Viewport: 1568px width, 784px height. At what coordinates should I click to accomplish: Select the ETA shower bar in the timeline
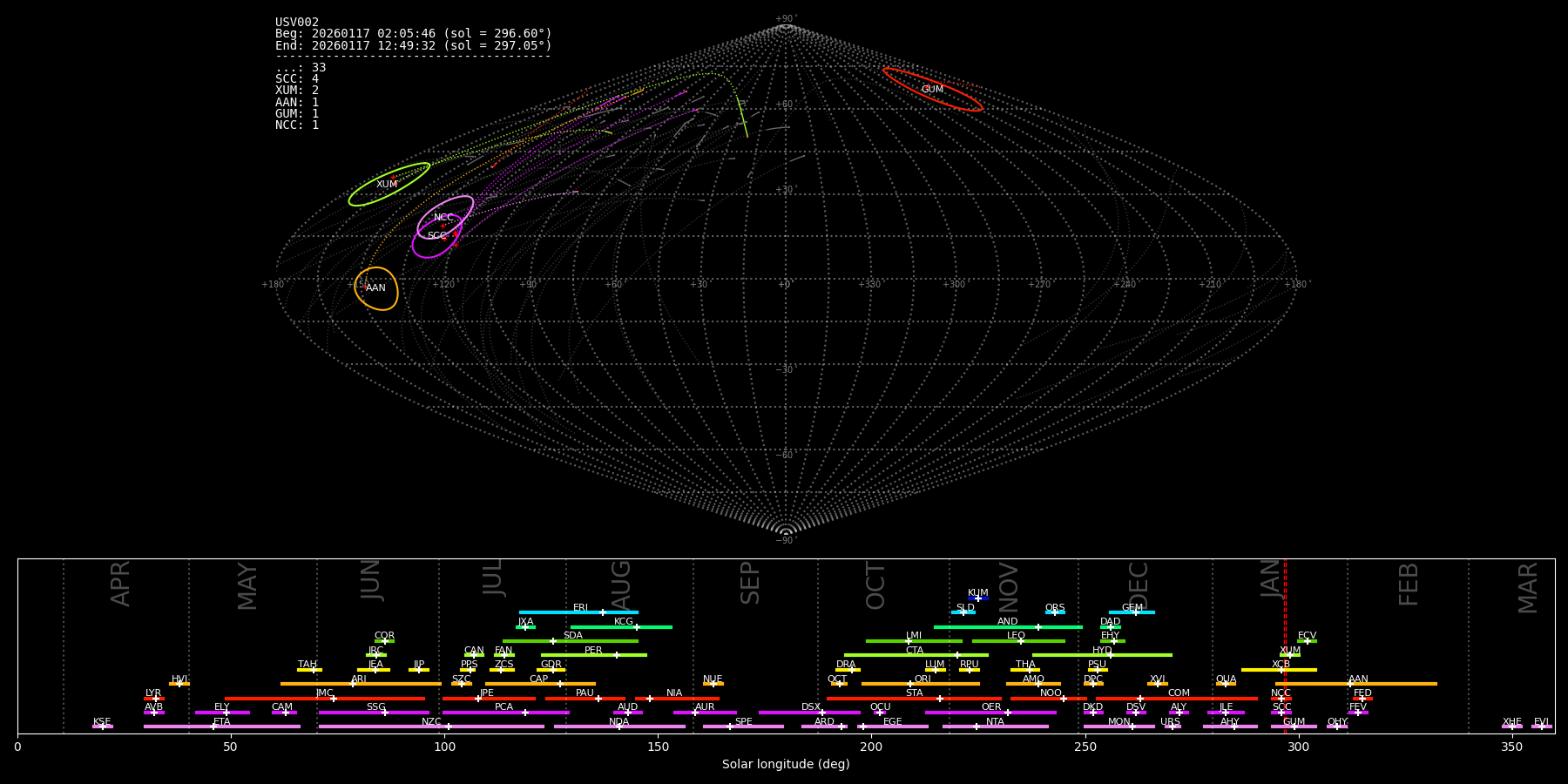pyautogui.click(x=222, y=727)
